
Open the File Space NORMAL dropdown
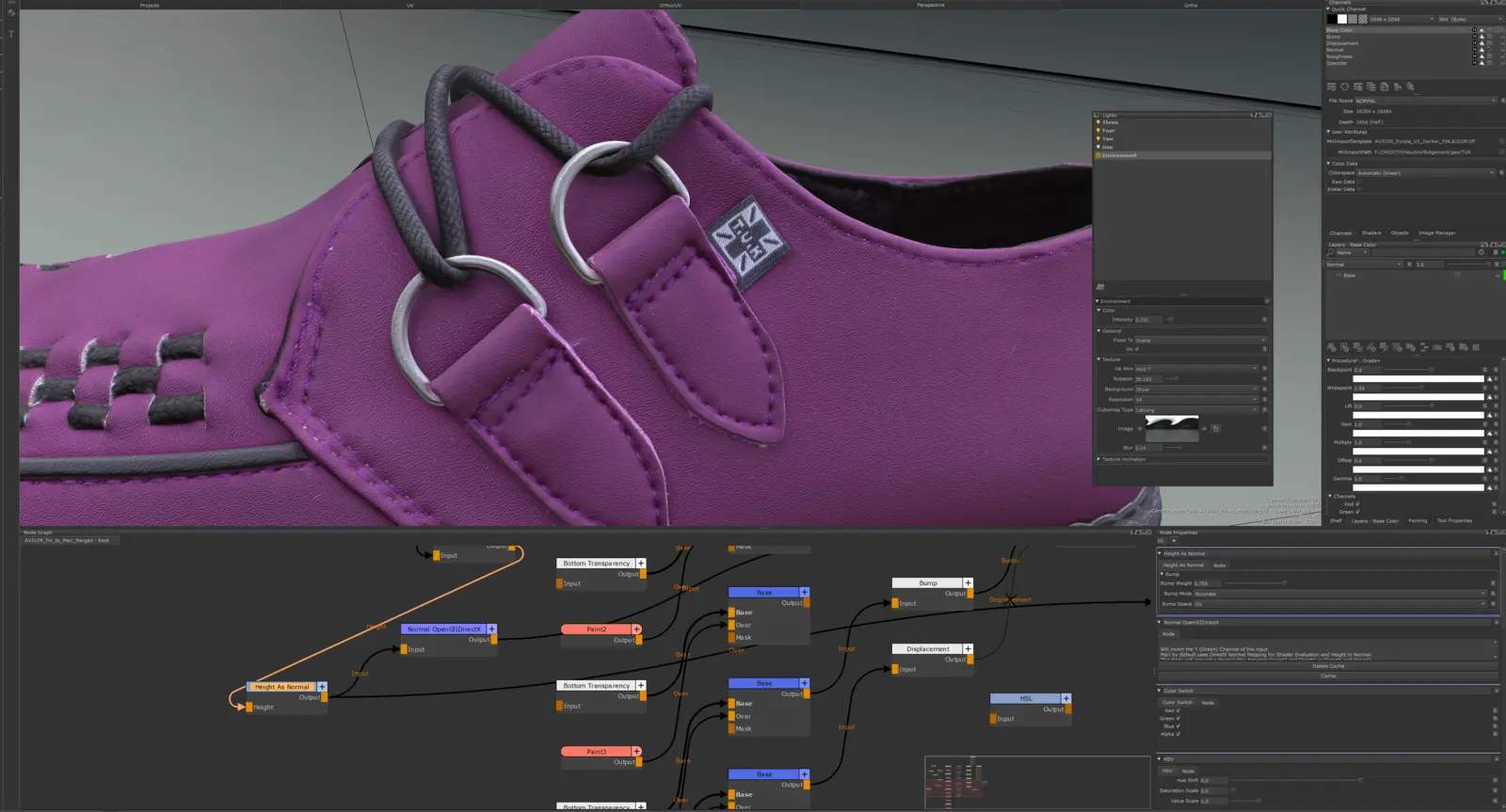(1425, 101)
